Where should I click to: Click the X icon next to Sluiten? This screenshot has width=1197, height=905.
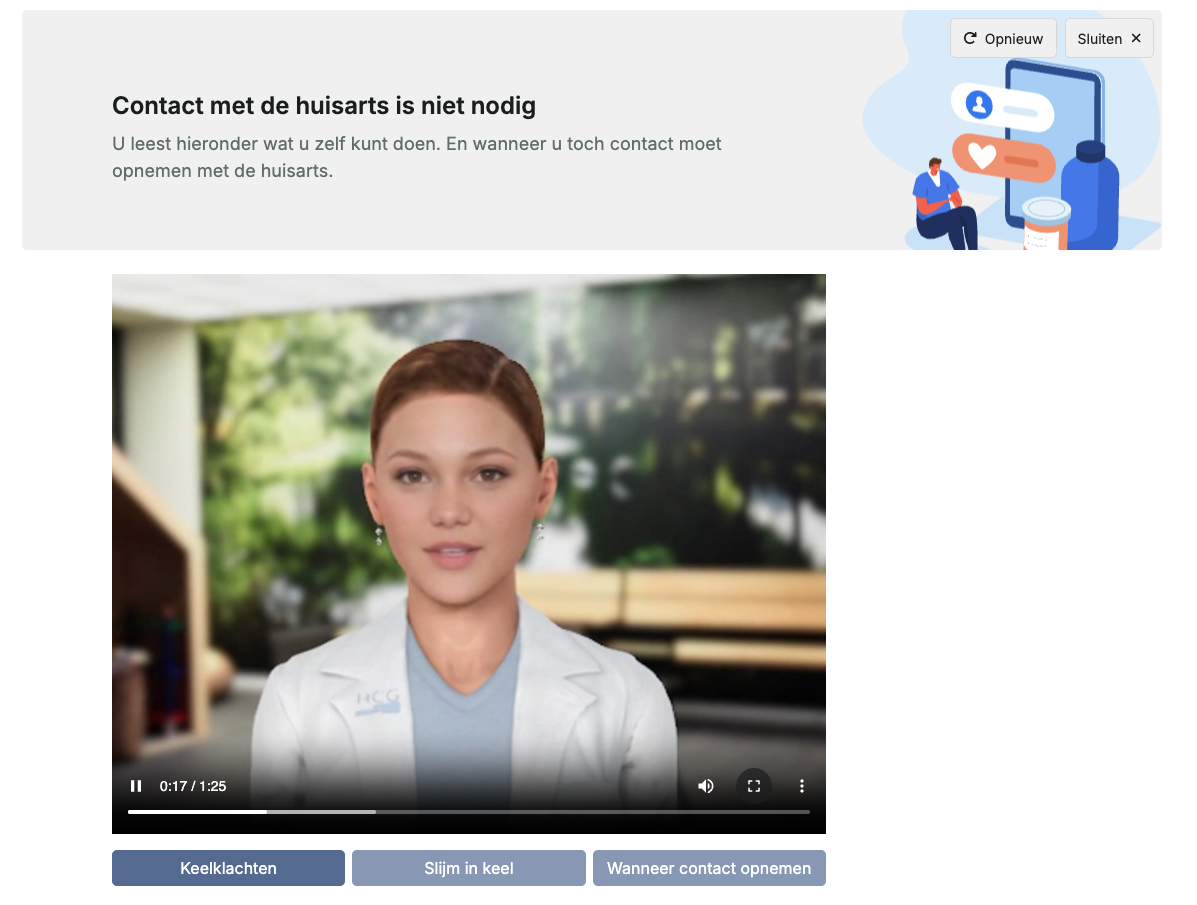click(x=1136, y=38)
